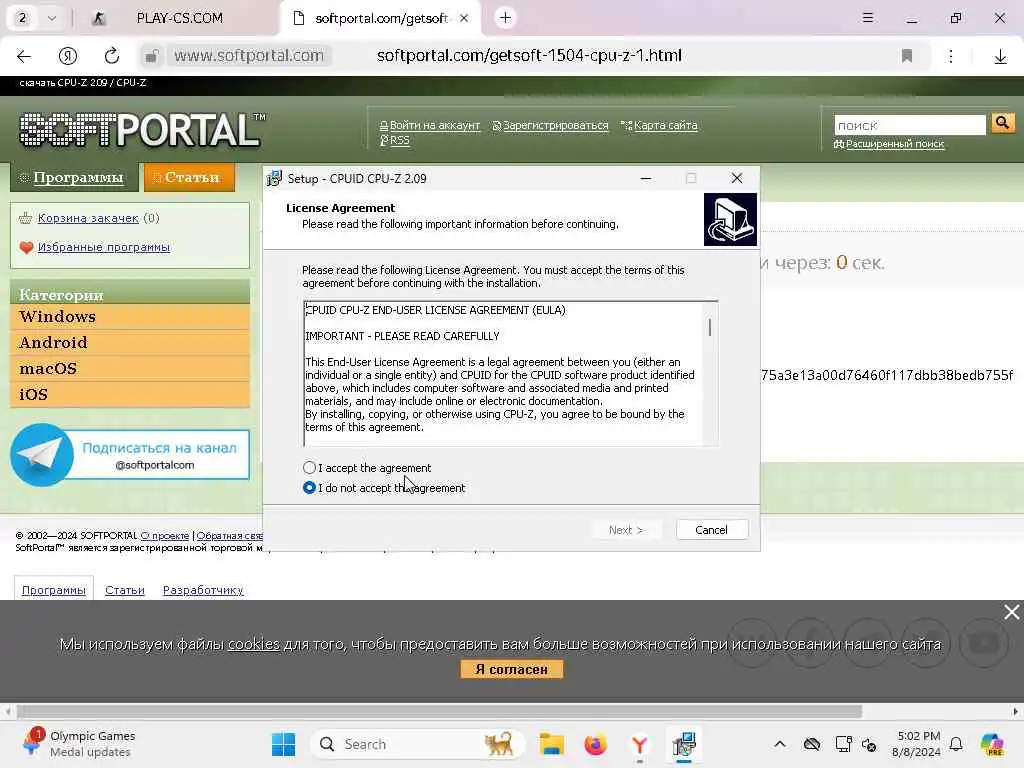Viewport: 1024px width, 768px height.
Task: Open the Copilot icon in the taskbar
Action: pos(992,744)
